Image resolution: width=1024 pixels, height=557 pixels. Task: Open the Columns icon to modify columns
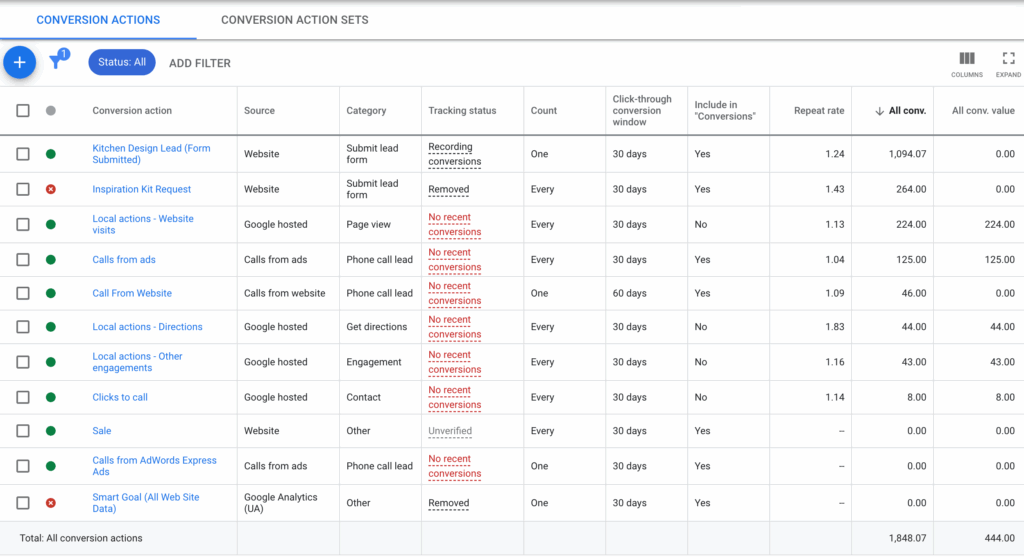click(x=966, y=60)
